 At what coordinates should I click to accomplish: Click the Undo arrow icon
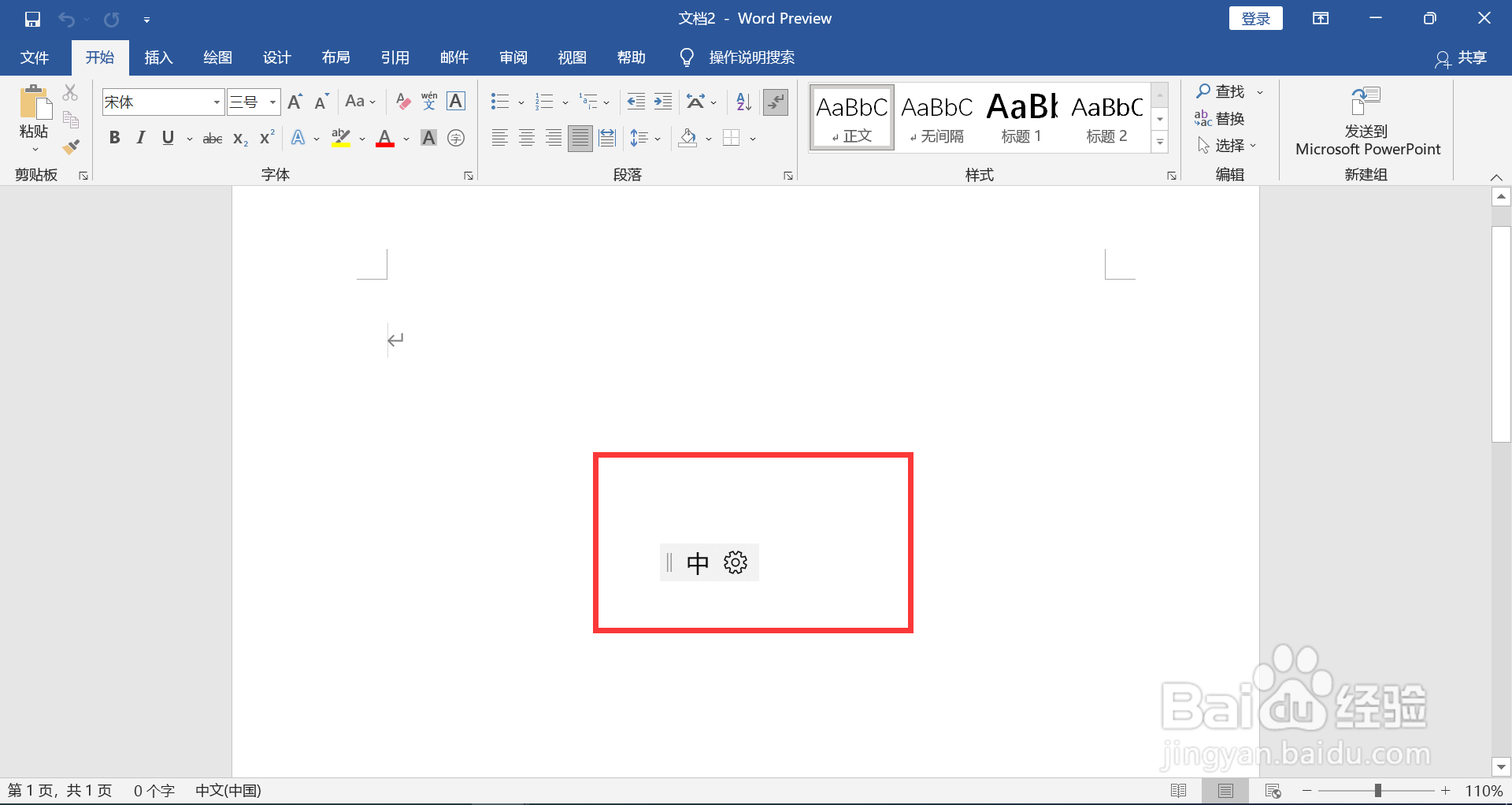(66, 19)
